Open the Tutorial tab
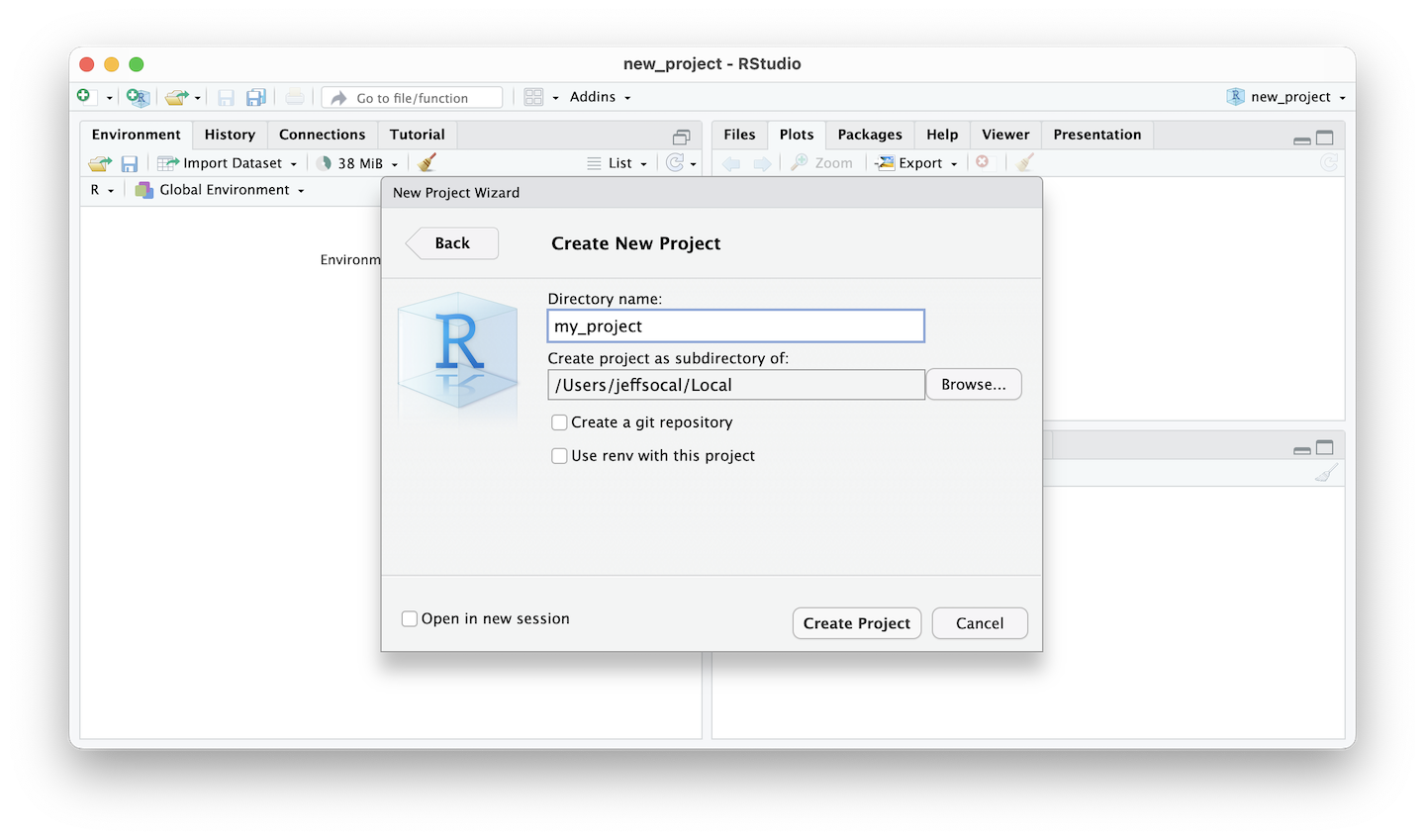Image resolution: width=1425 pixels, height=840 pixels. 417,135
